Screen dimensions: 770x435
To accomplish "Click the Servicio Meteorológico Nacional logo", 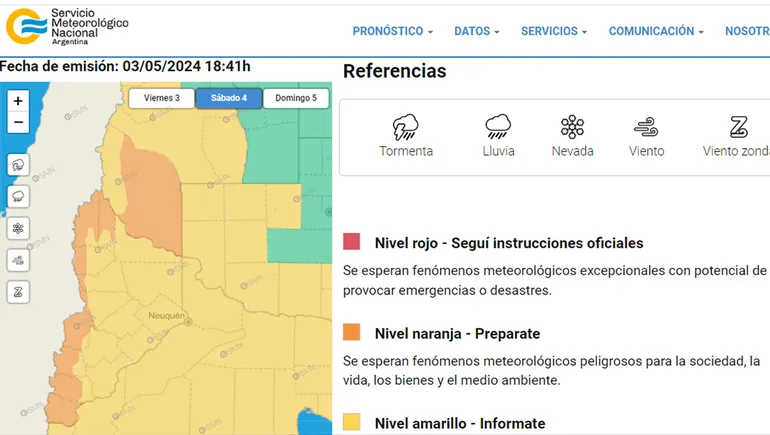I will (x=67, y=27).
